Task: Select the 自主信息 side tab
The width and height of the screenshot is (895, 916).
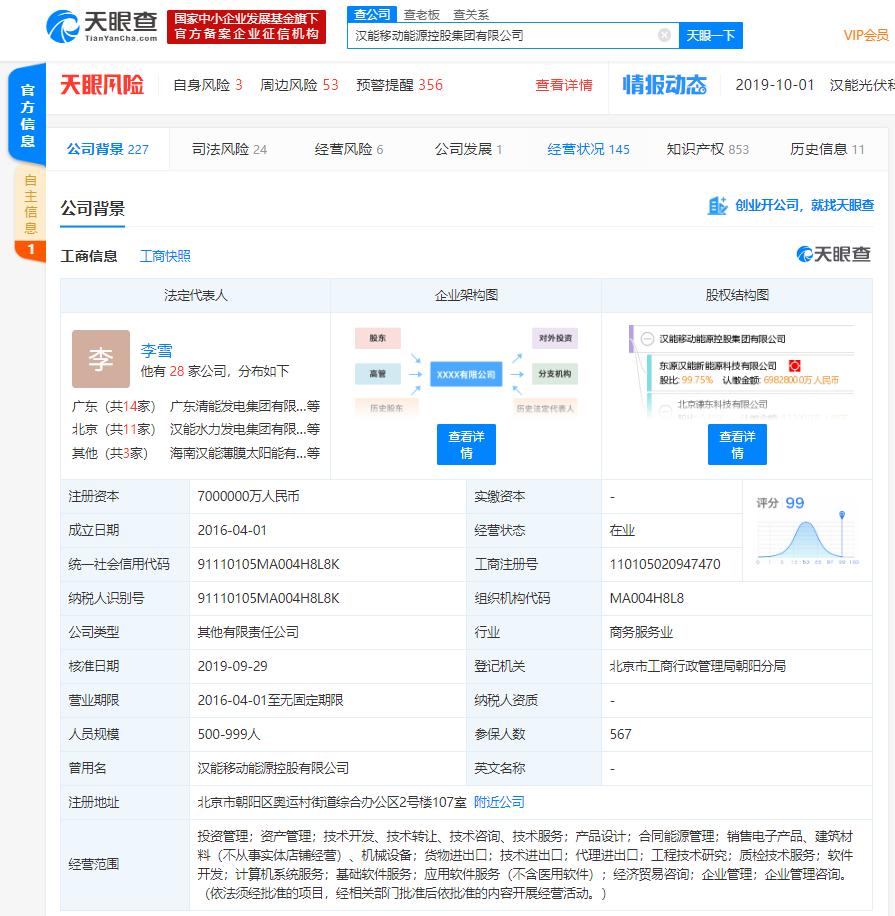Action: pos(30,213)
